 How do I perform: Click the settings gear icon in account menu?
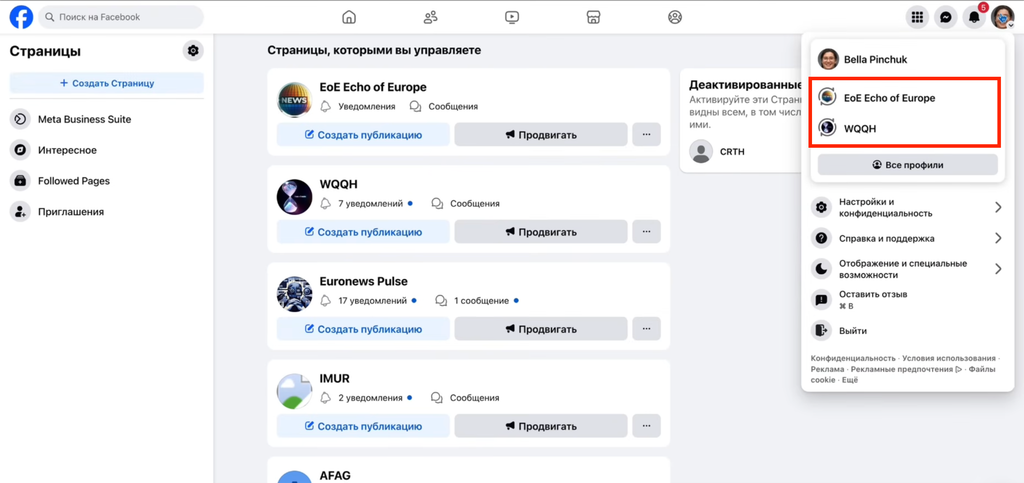pos(821,208)
